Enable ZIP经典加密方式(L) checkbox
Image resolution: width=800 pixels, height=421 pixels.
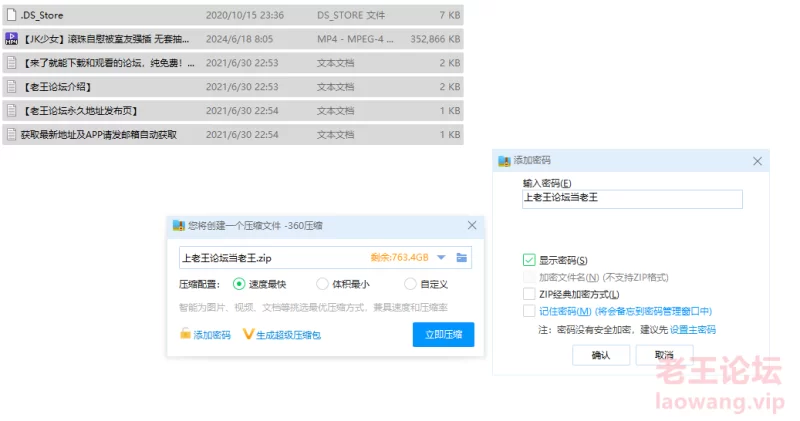[529, 294]
